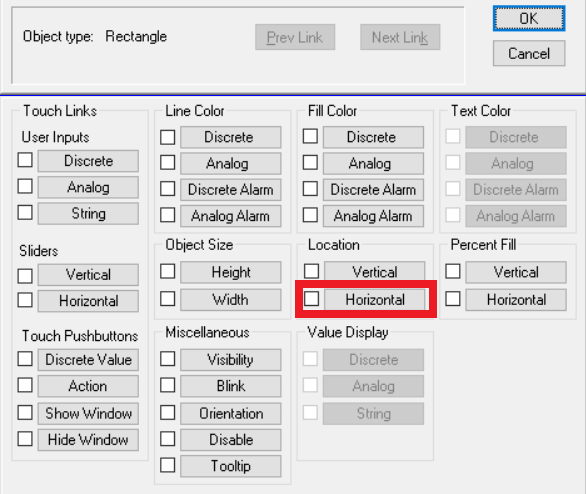
Task: Tick the Line Color Discrete Alarm checkbox
Action: click(x=167, y=189)
